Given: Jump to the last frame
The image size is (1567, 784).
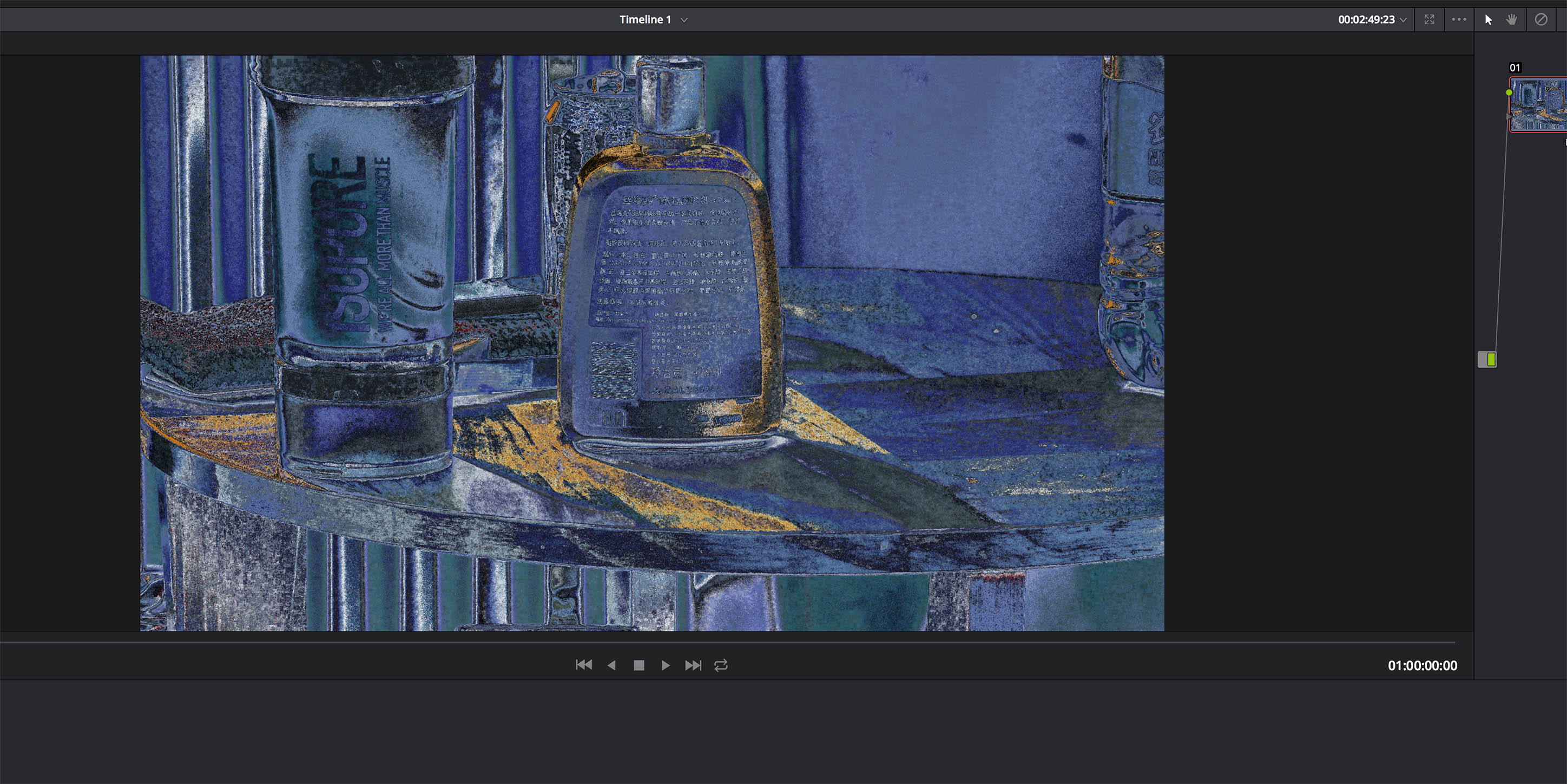Looking at the screenshot, I should click(693, 665).
